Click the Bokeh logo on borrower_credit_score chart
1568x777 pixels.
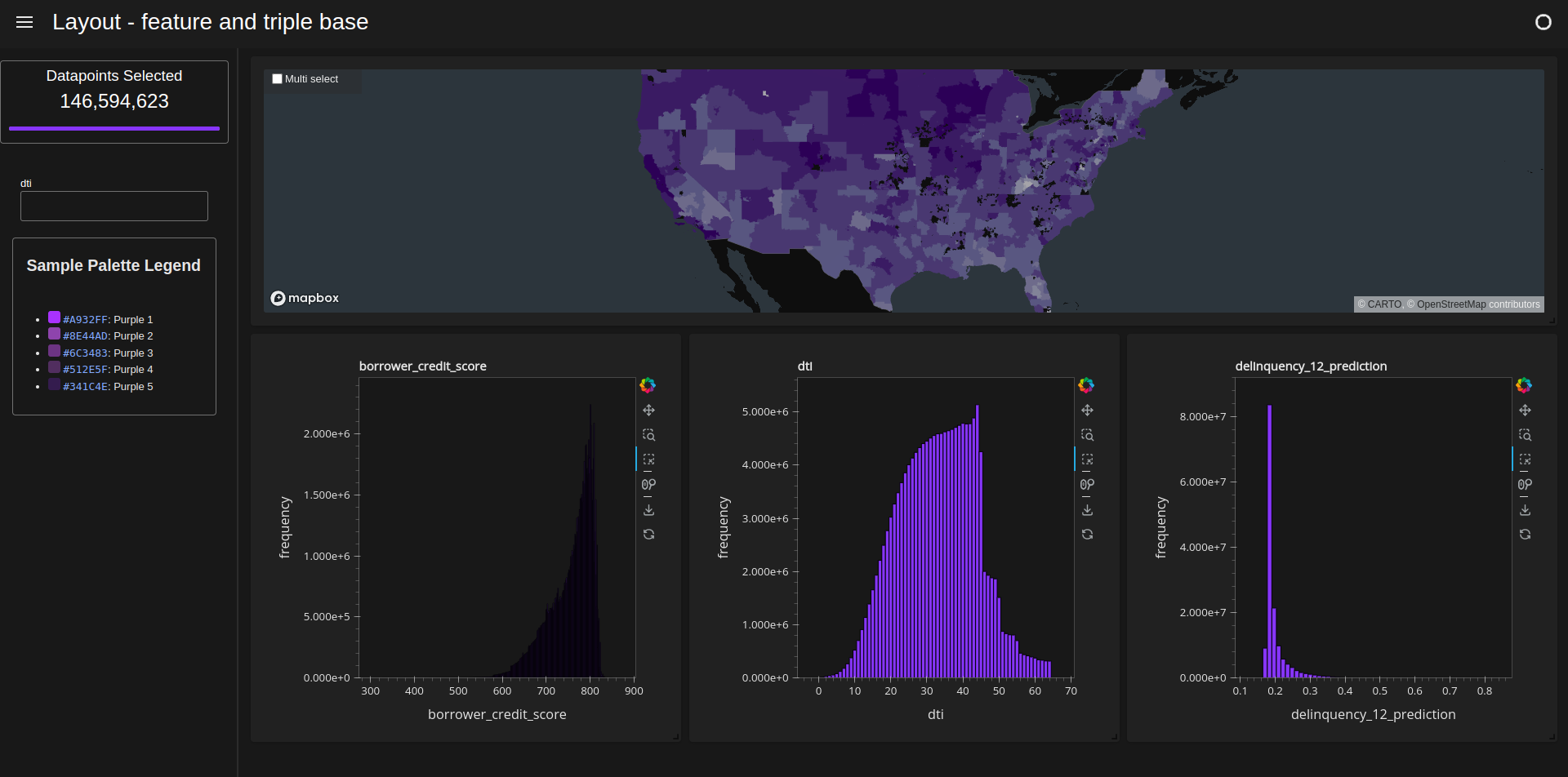(648, 385)
